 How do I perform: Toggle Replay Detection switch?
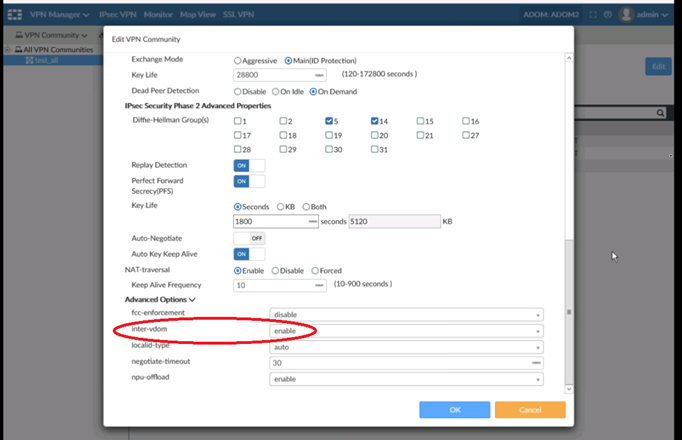click(249, 165)
